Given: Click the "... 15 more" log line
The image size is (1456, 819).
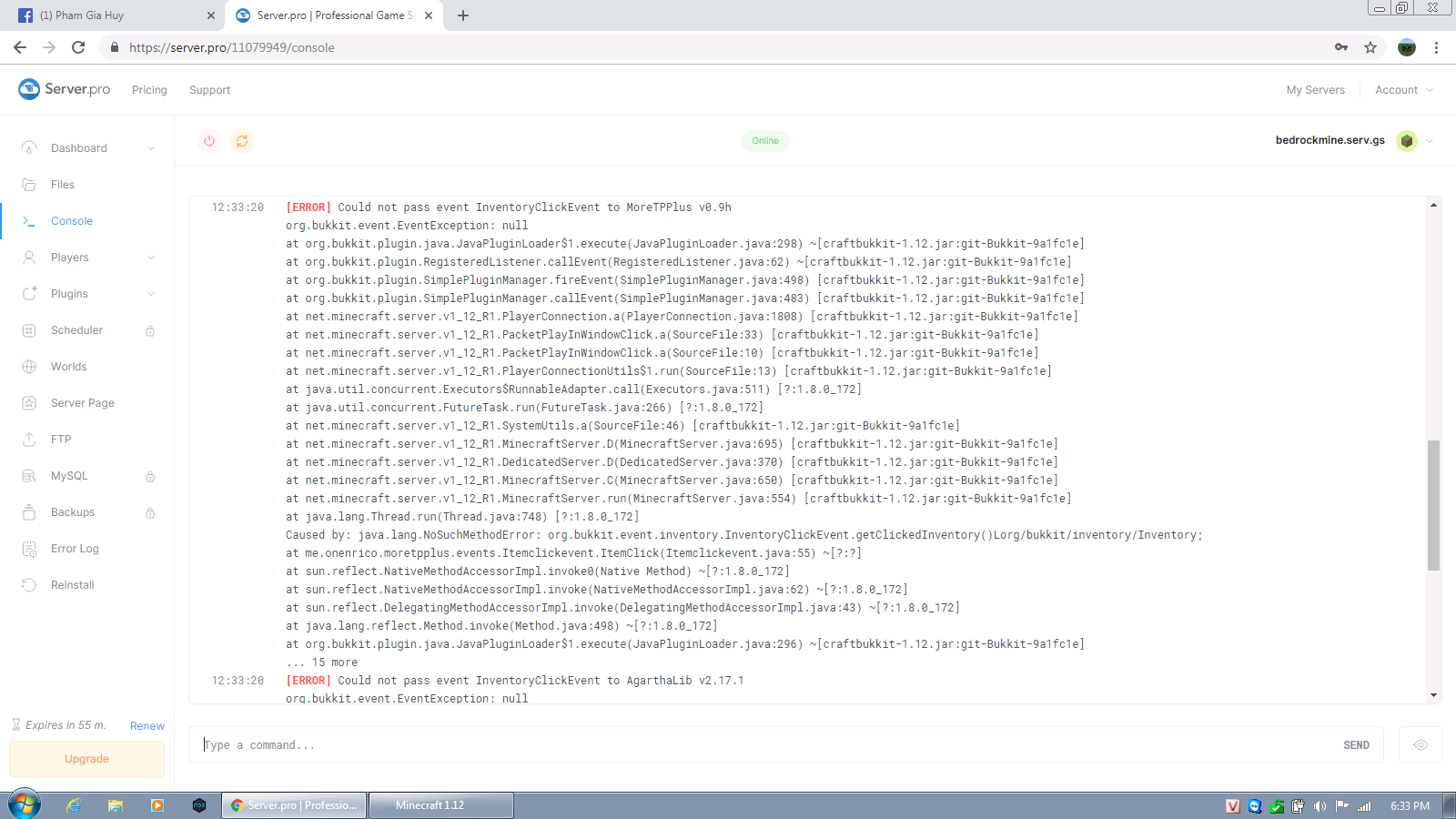Looking at the screenshot, I should click(x=321, y=662).
